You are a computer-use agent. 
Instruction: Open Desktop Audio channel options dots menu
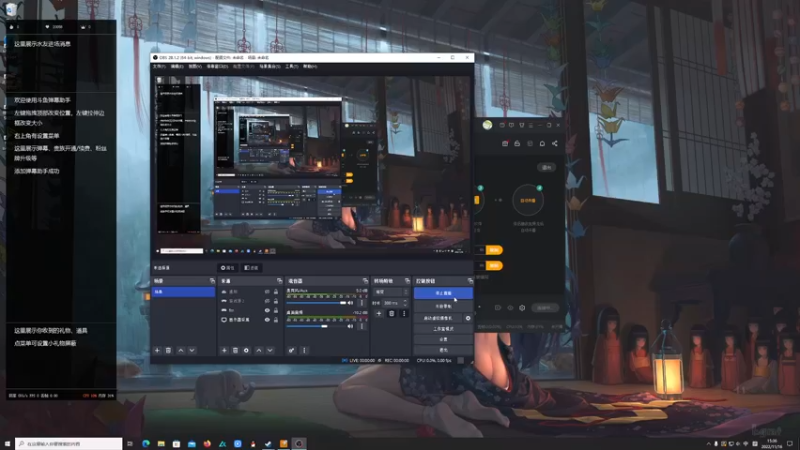tap(362, 326)
